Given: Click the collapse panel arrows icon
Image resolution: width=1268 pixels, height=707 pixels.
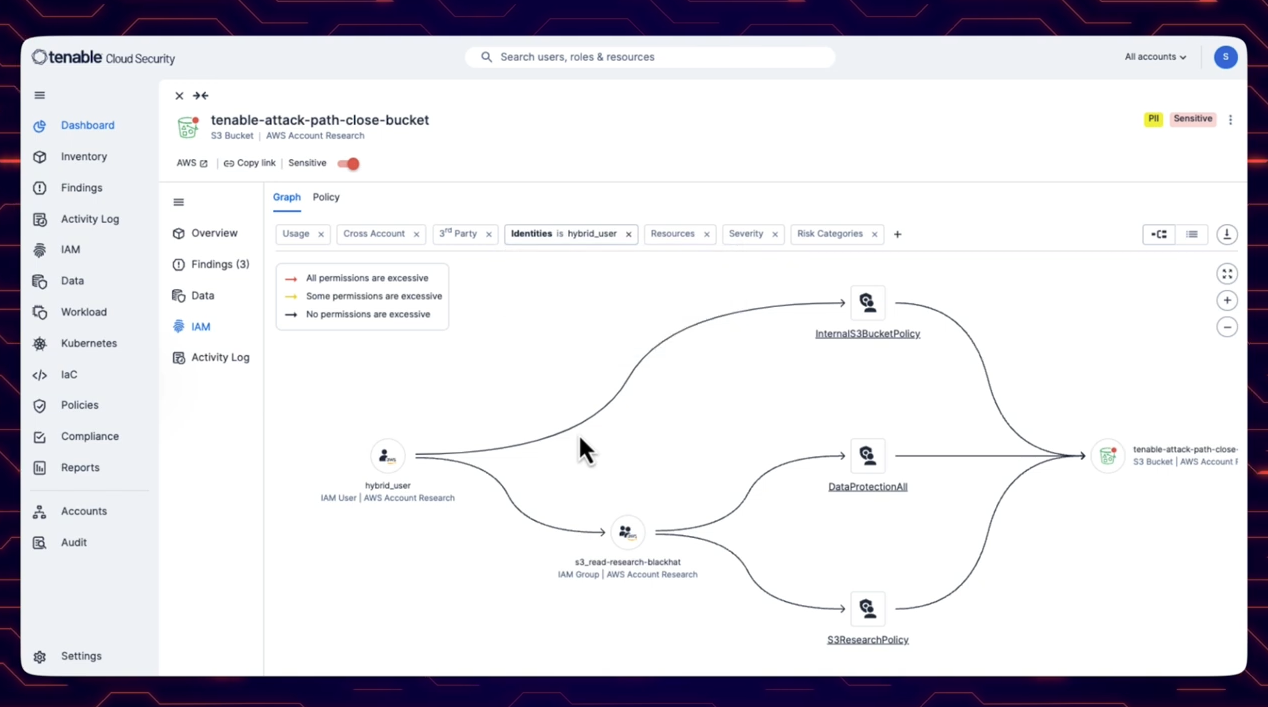Looking at the screenshot, I should pos(200,96).
